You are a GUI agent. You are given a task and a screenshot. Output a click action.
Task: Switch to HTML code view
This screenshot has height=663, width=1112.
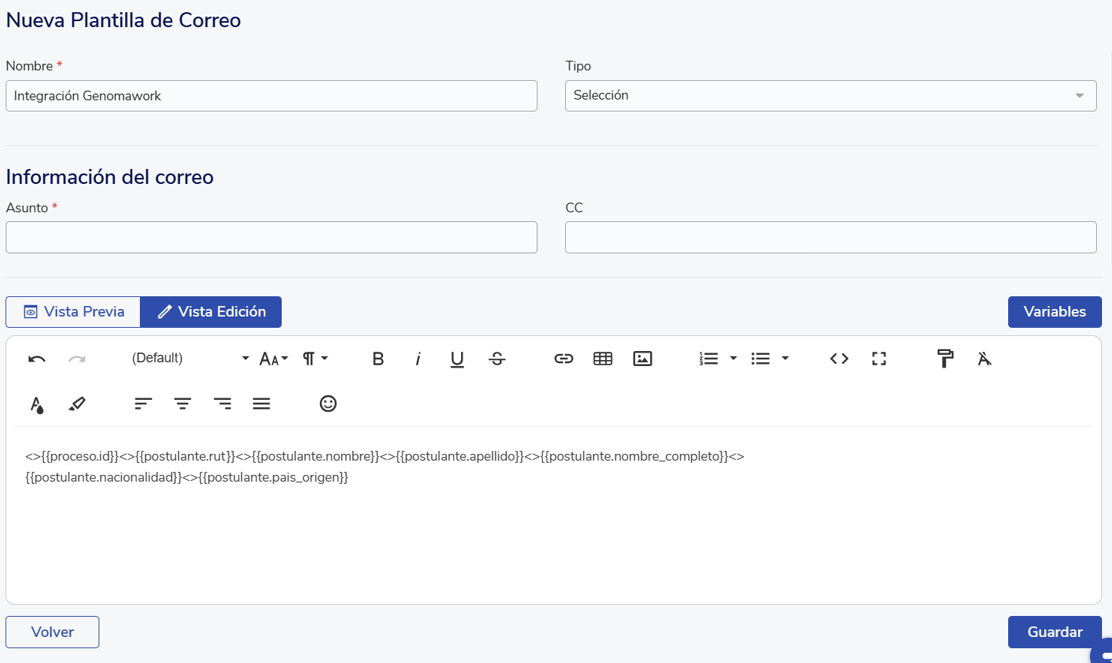pos(839,359)
